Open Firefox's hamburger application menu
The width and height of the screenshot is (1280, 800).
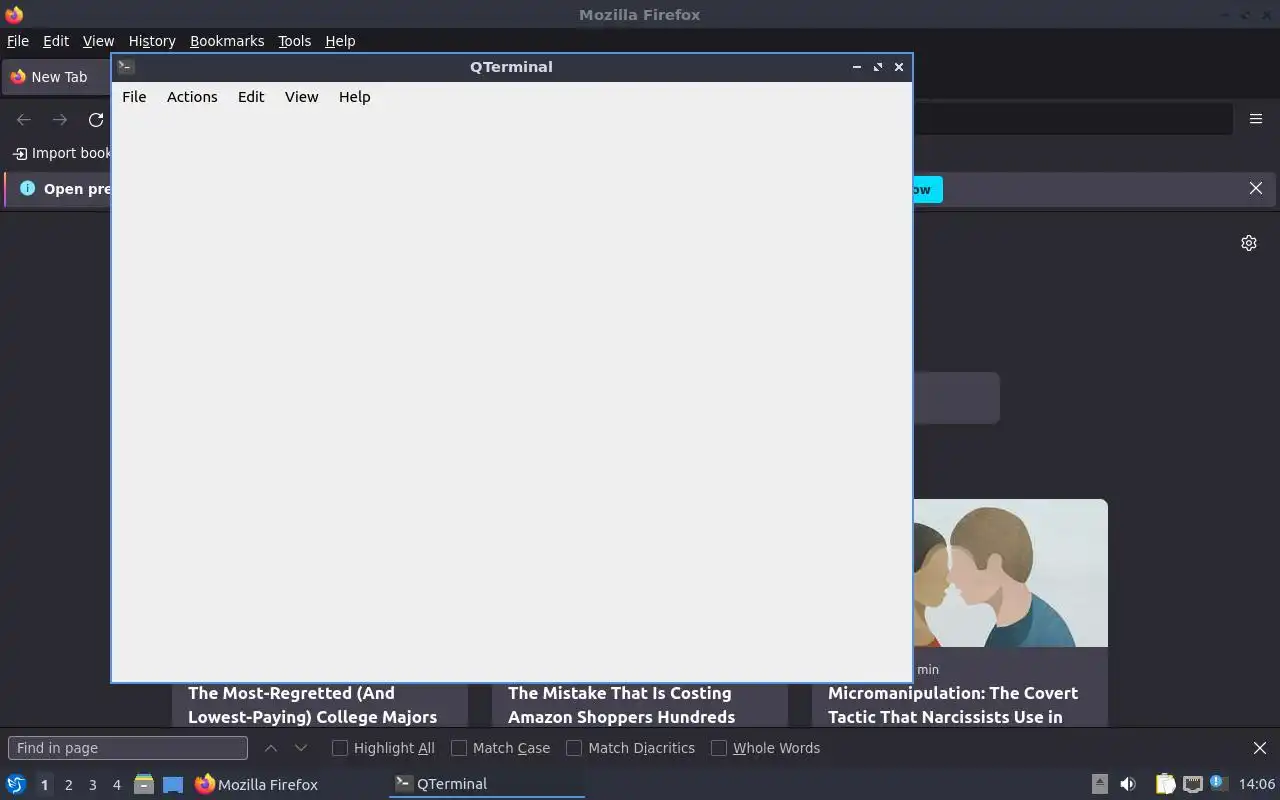[x=1256, y=119]
